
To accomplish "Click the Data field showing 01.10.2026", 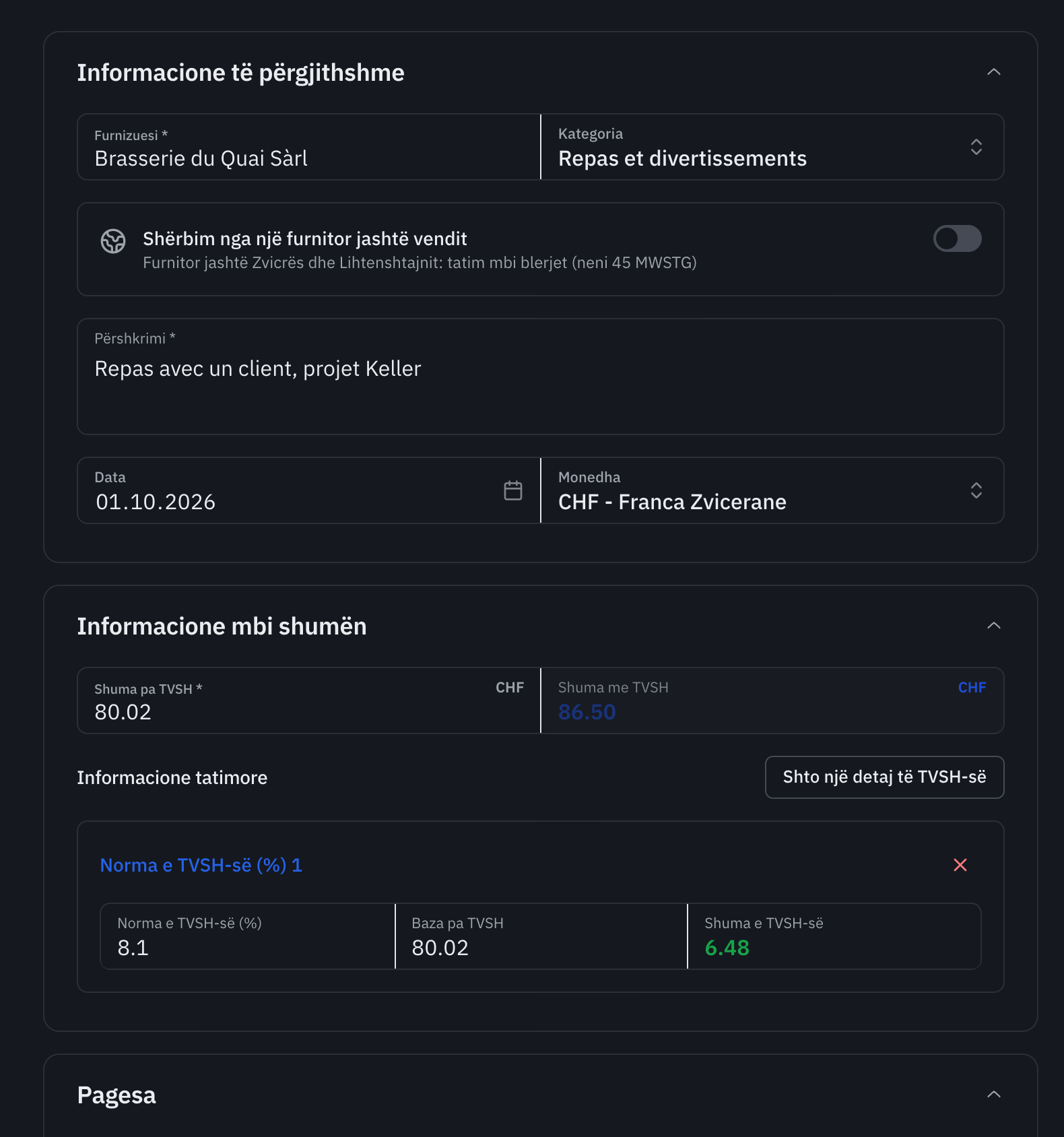I will tap(309, 490).
